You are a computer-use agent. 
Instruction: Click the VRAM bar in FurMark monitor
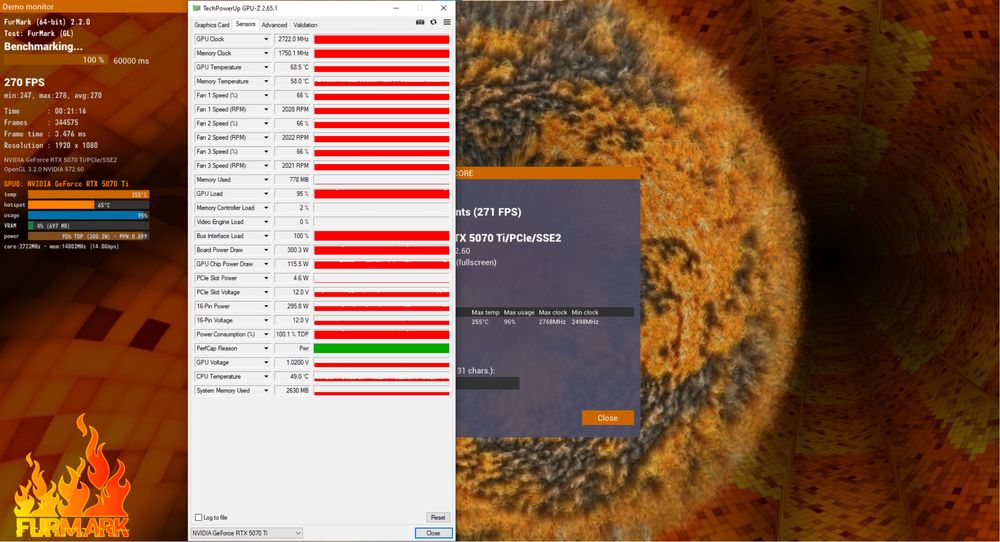(x=89, y=226)
